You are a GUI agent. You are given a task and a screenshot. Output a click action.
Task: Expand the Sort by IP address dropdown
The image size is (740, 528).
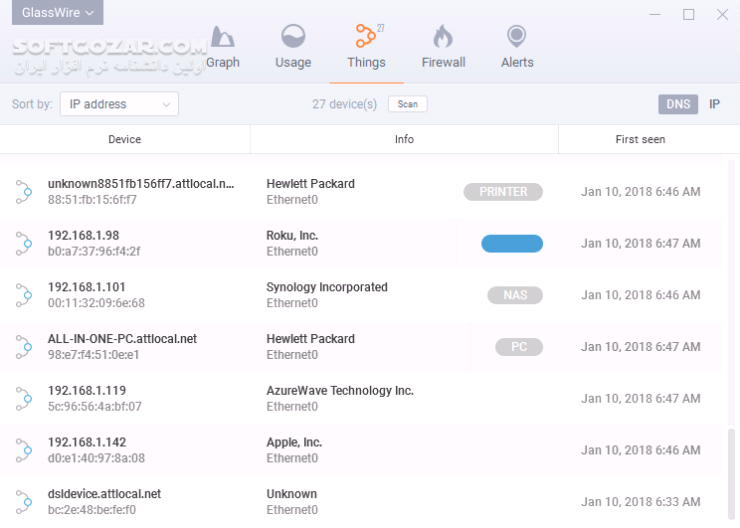pos(118,104)
